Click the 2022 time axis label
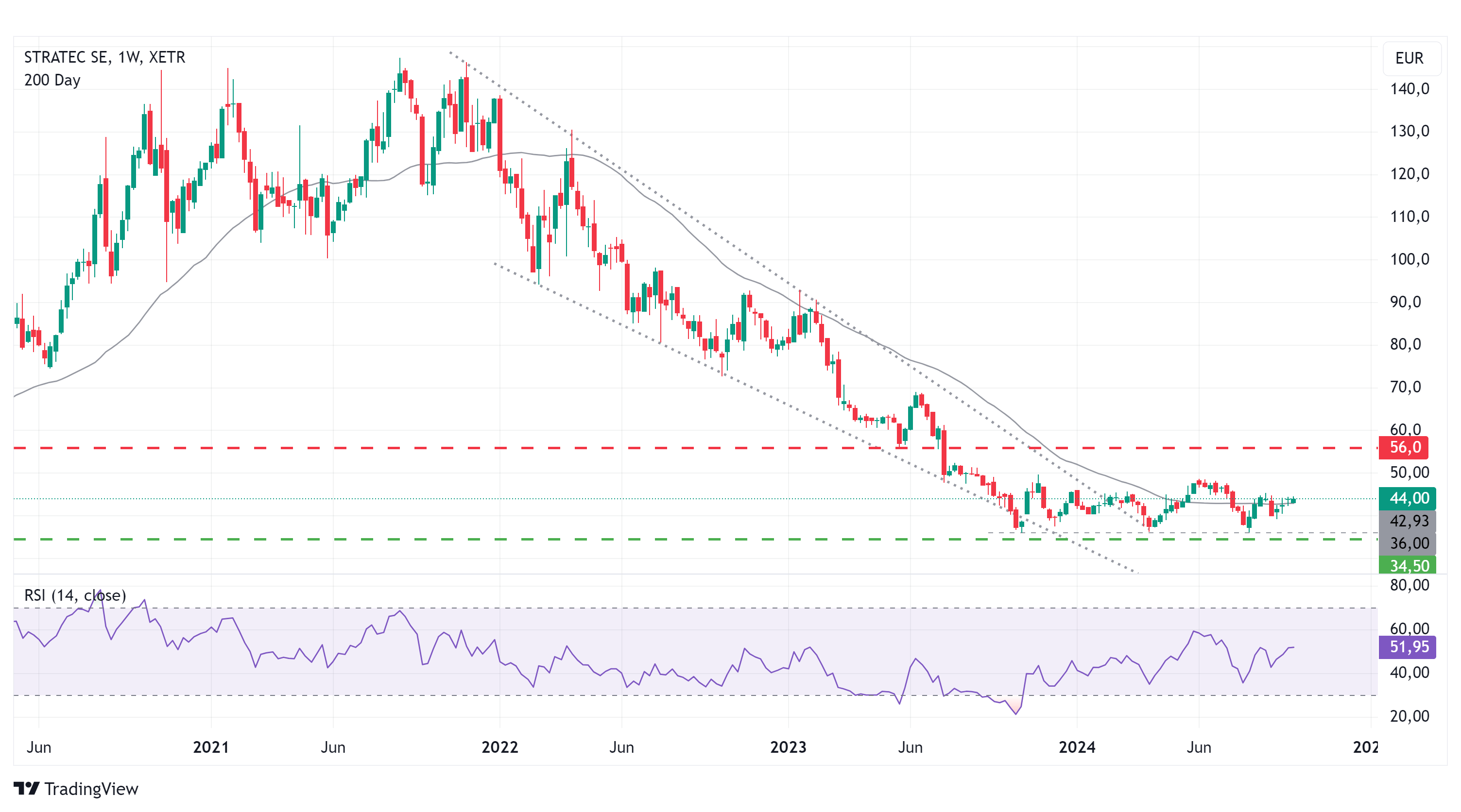Image resolution: width=1461 pixels, height=812 pixels. [499, 747]
